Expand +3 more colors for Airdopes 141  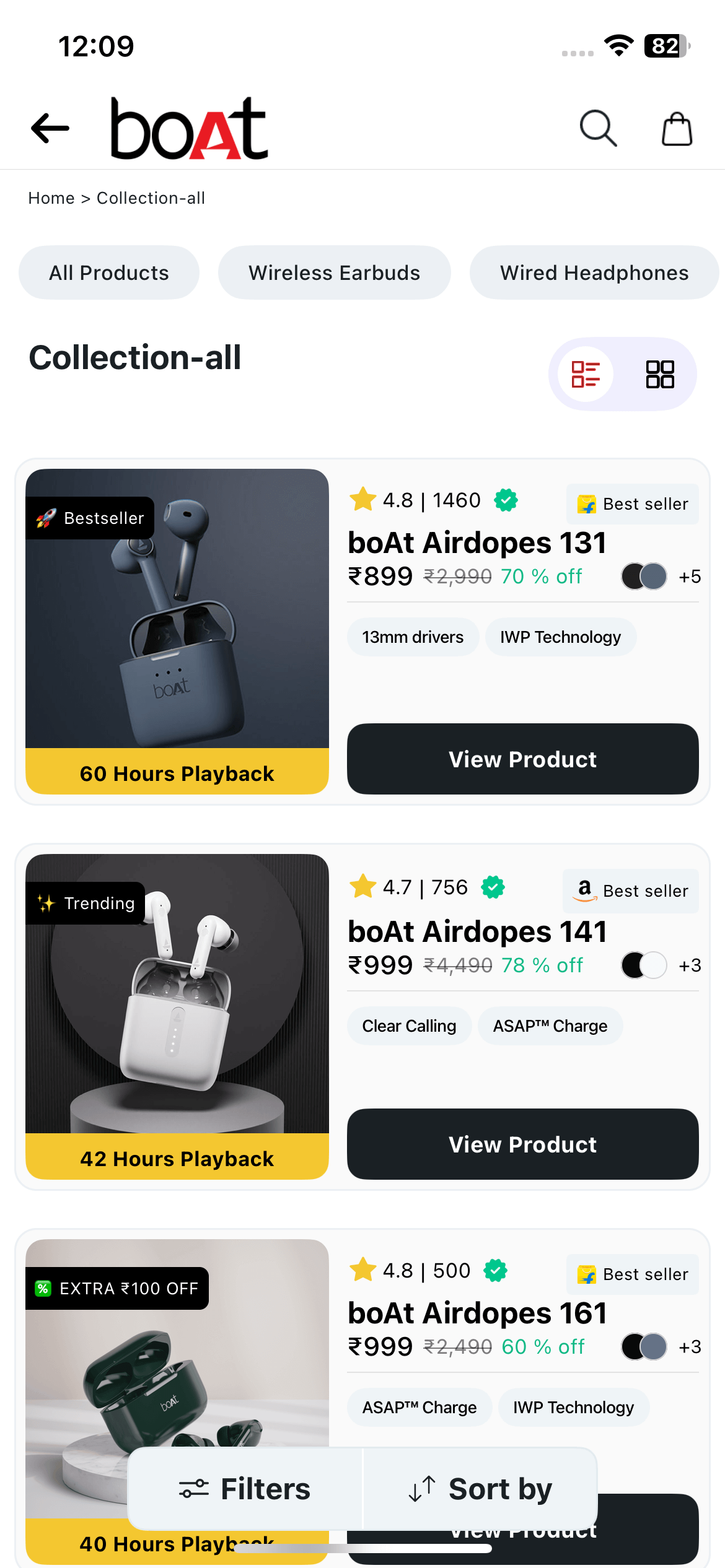(x=690, y=965)
